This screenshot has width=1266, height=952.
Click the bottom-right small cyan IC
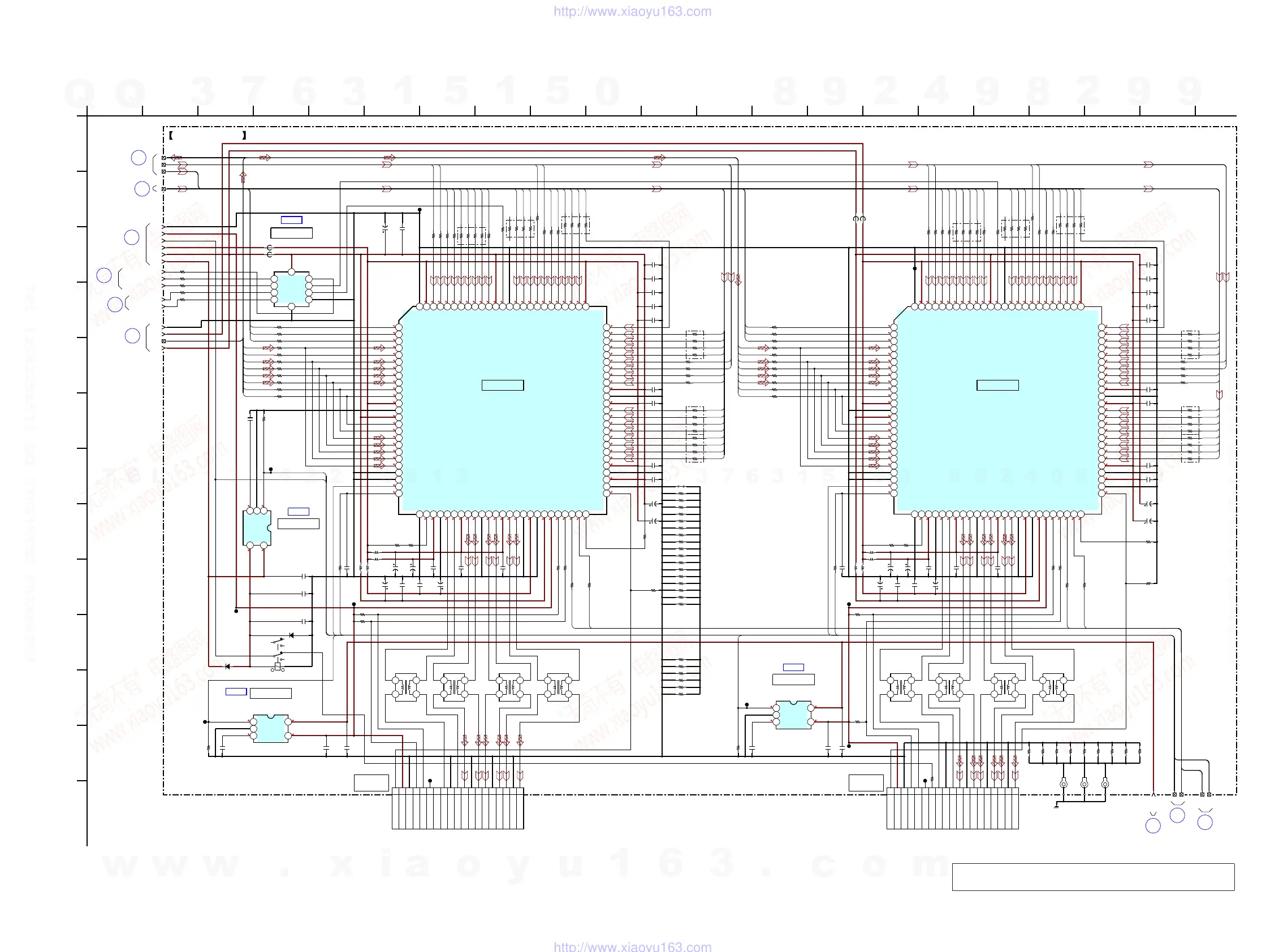[793, 715]
